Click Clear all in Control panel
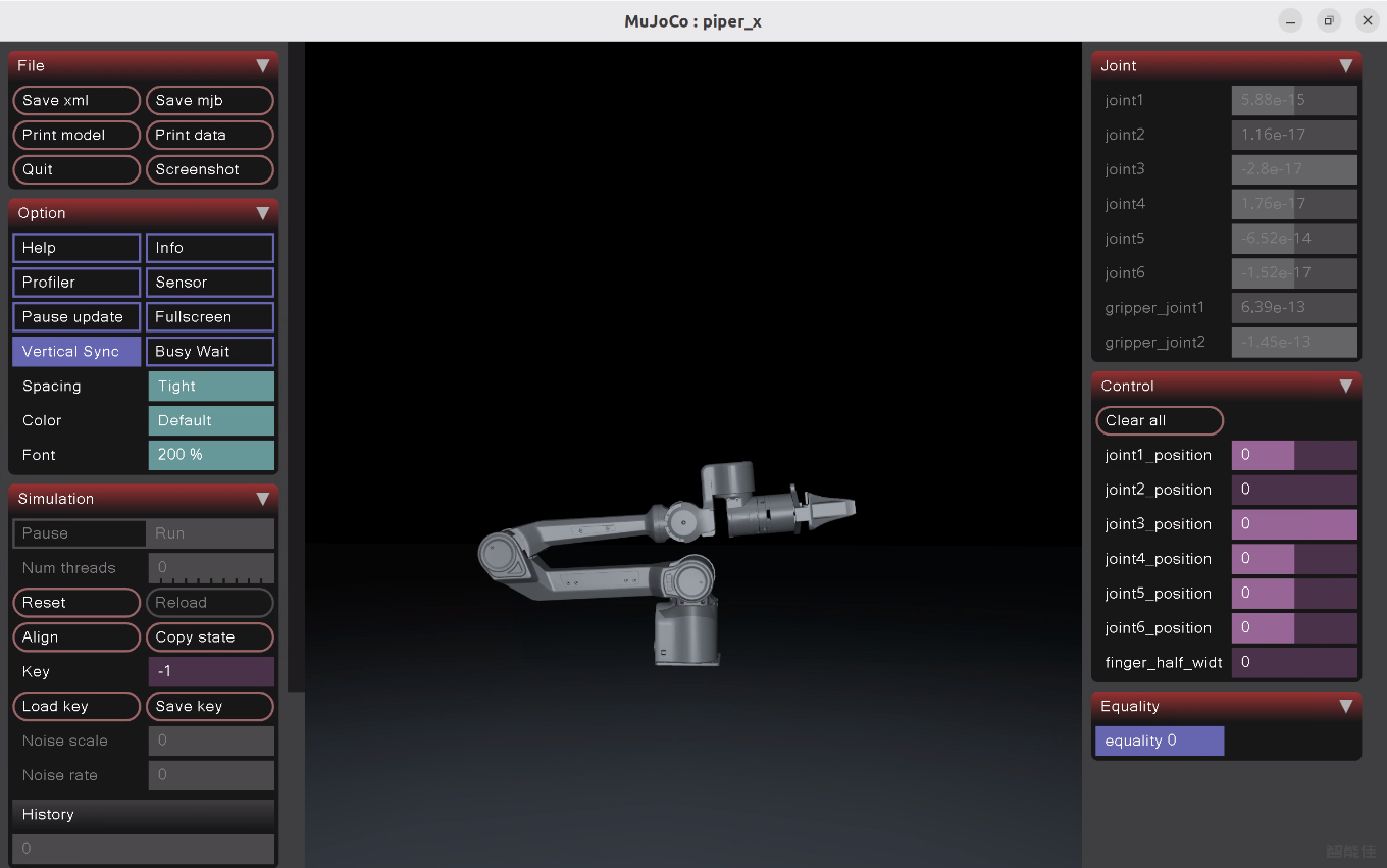Screen dimensions: 1387x868 click(x=1160, y=421)
